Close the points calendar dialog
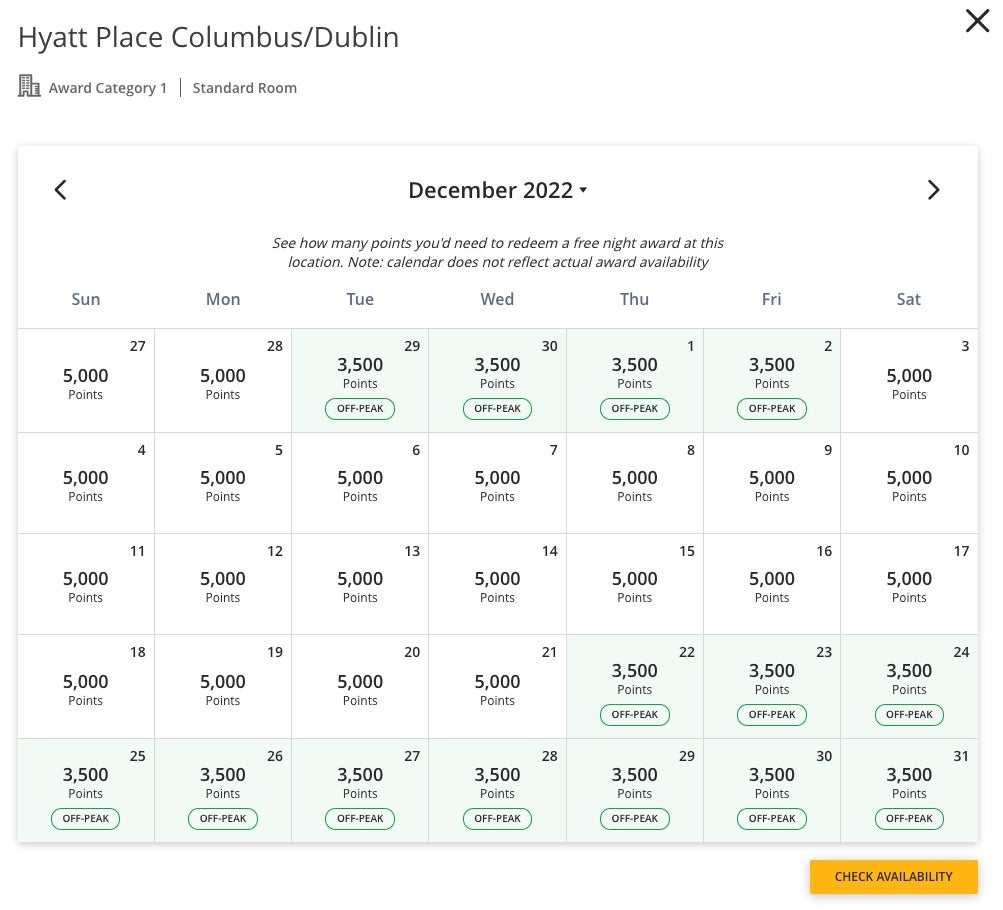 [977, 21]
